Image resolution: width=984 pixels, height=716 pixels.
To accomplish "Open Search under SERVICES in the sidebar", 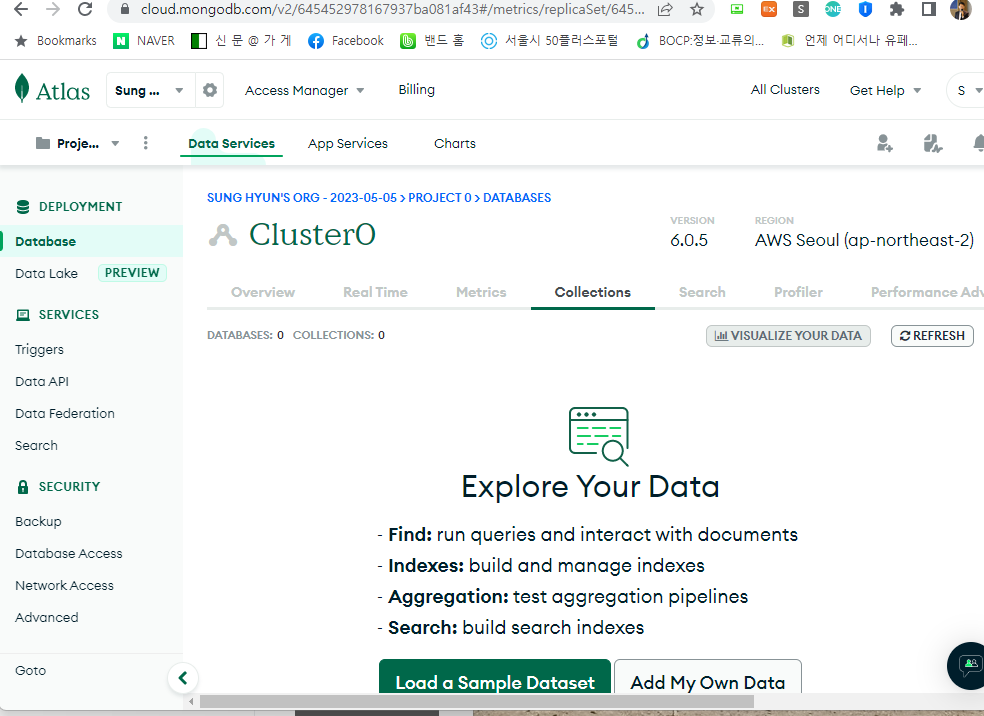I will click(x=36, y=446).
